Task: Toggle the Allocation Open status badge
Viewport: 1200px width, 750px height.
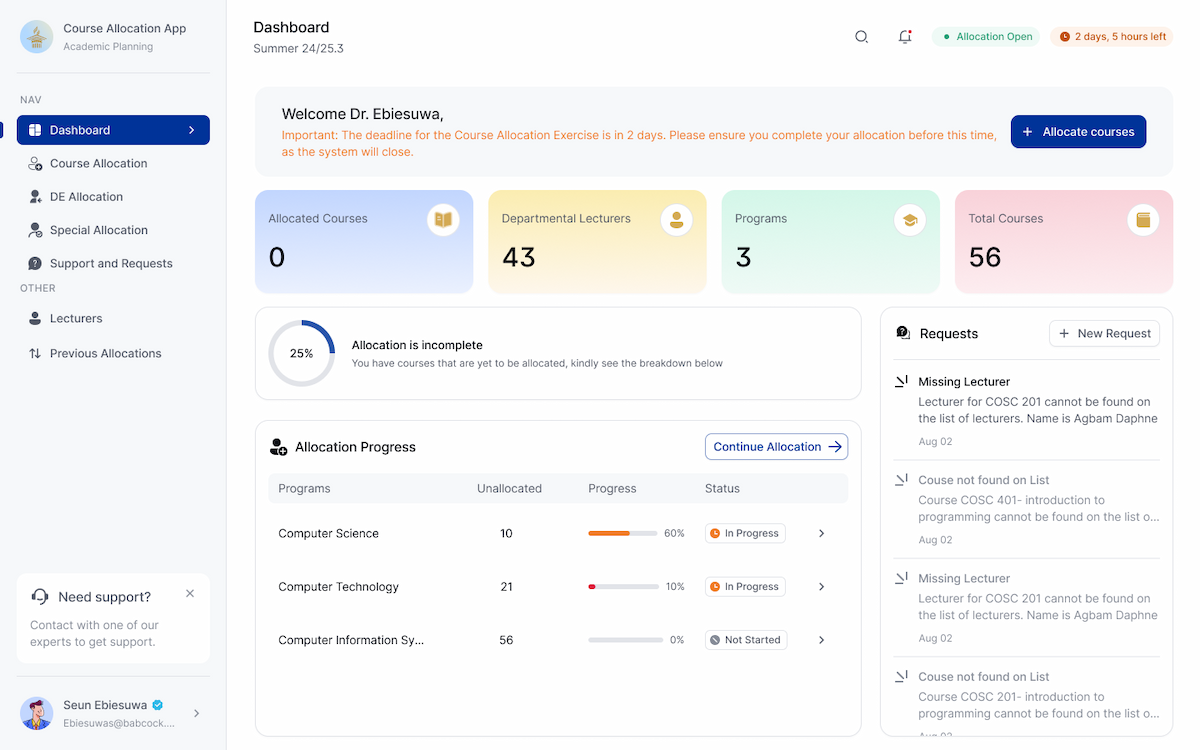Action: [985, 36]
